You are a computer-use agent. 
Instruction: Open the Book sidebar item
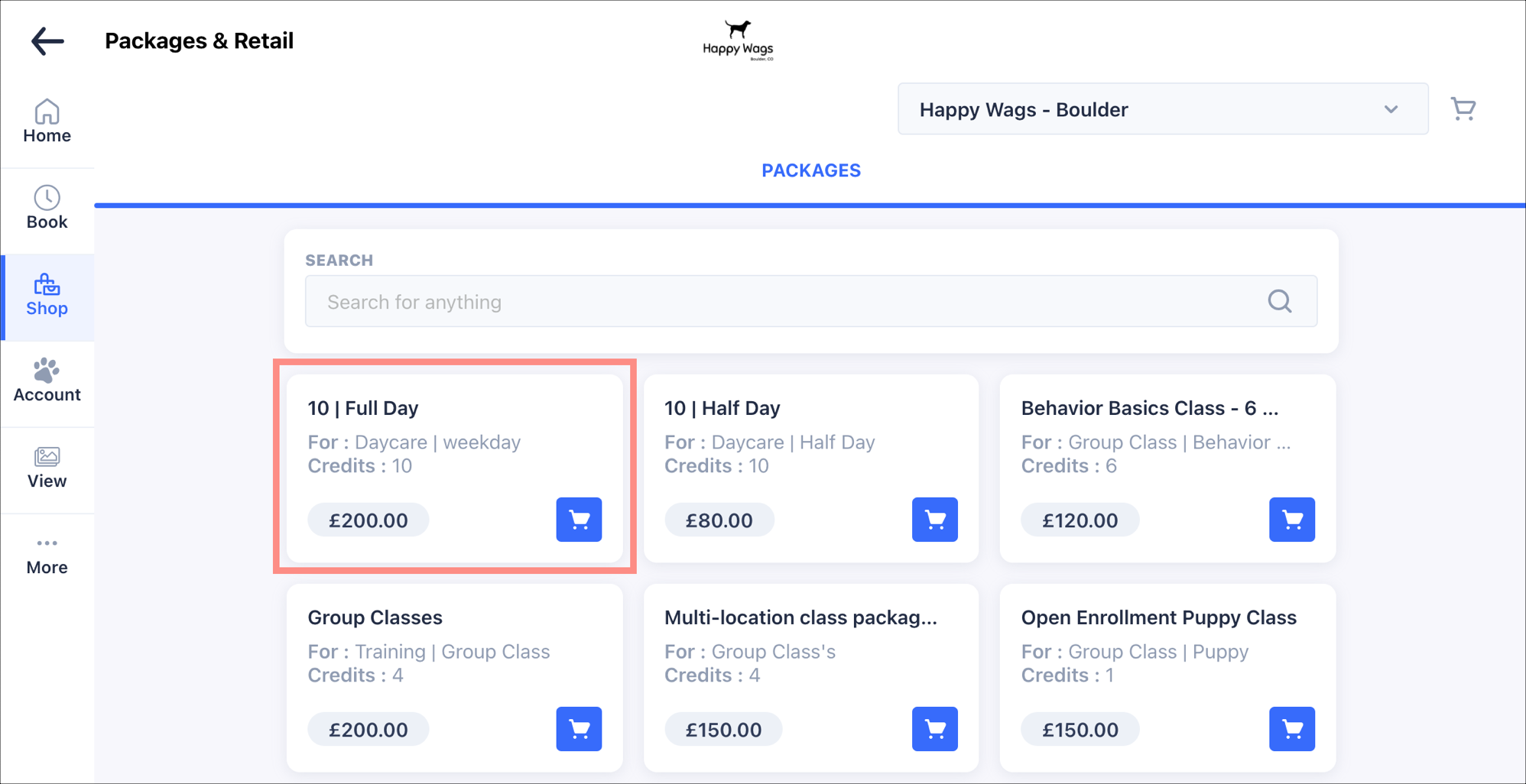[47, 209]
